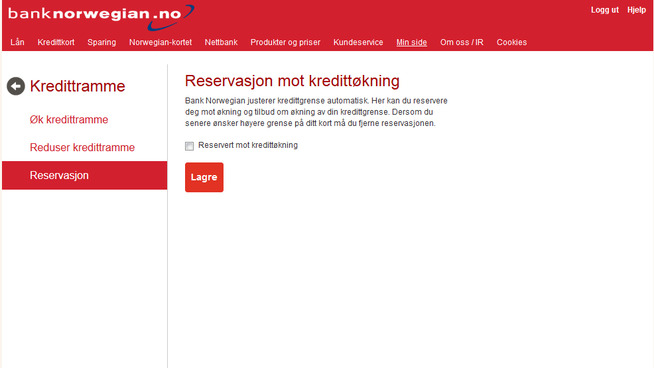Open the Cookies page
This screenshot has width=654, height=368.
pyautogui.click(x=511, y=42)
